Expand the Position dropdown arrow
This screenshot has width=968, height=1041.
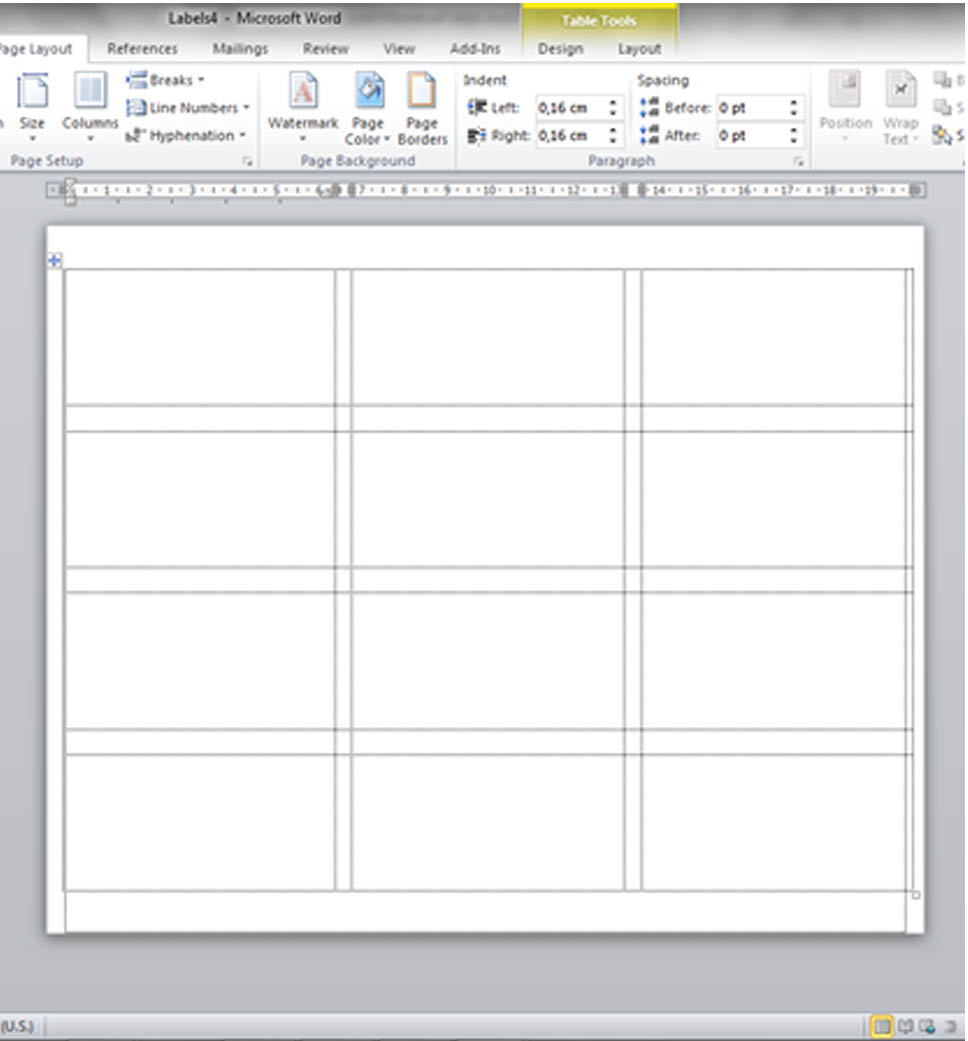(x=845, y=139)
